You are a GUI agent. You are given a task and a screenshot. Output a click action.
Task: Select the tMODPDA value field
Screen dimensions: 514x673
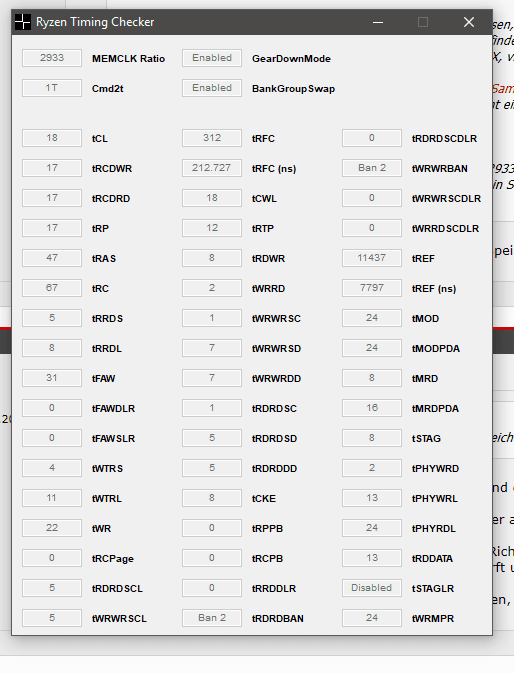click(372, 348)
